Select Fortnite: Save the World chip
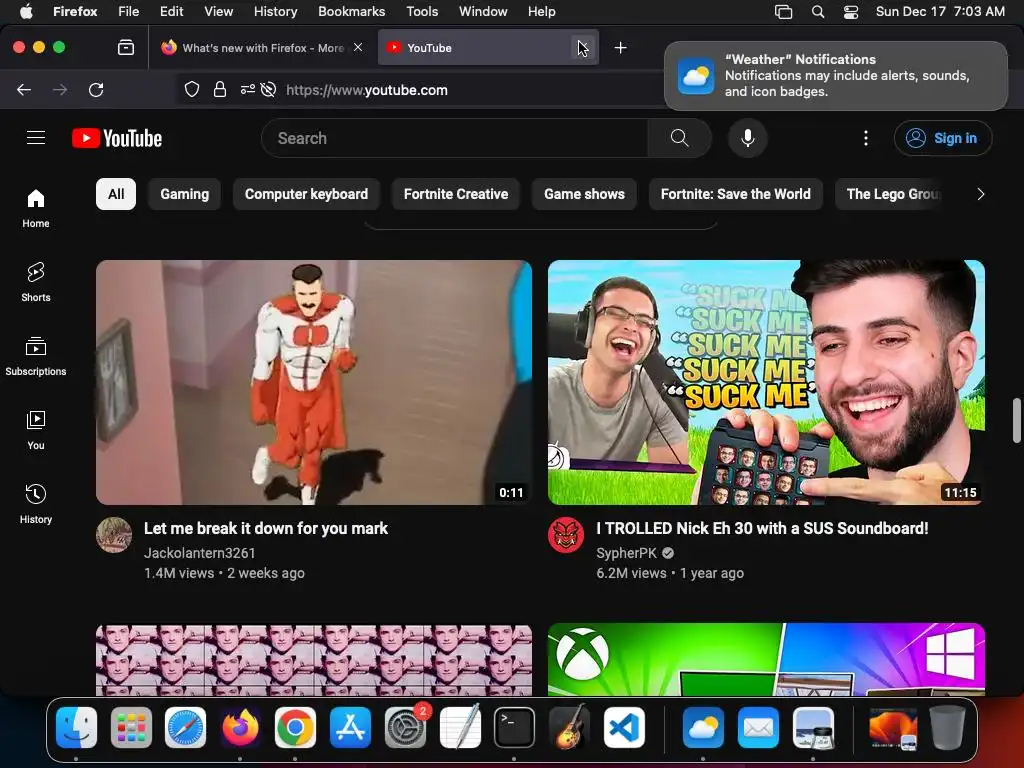 735,194
